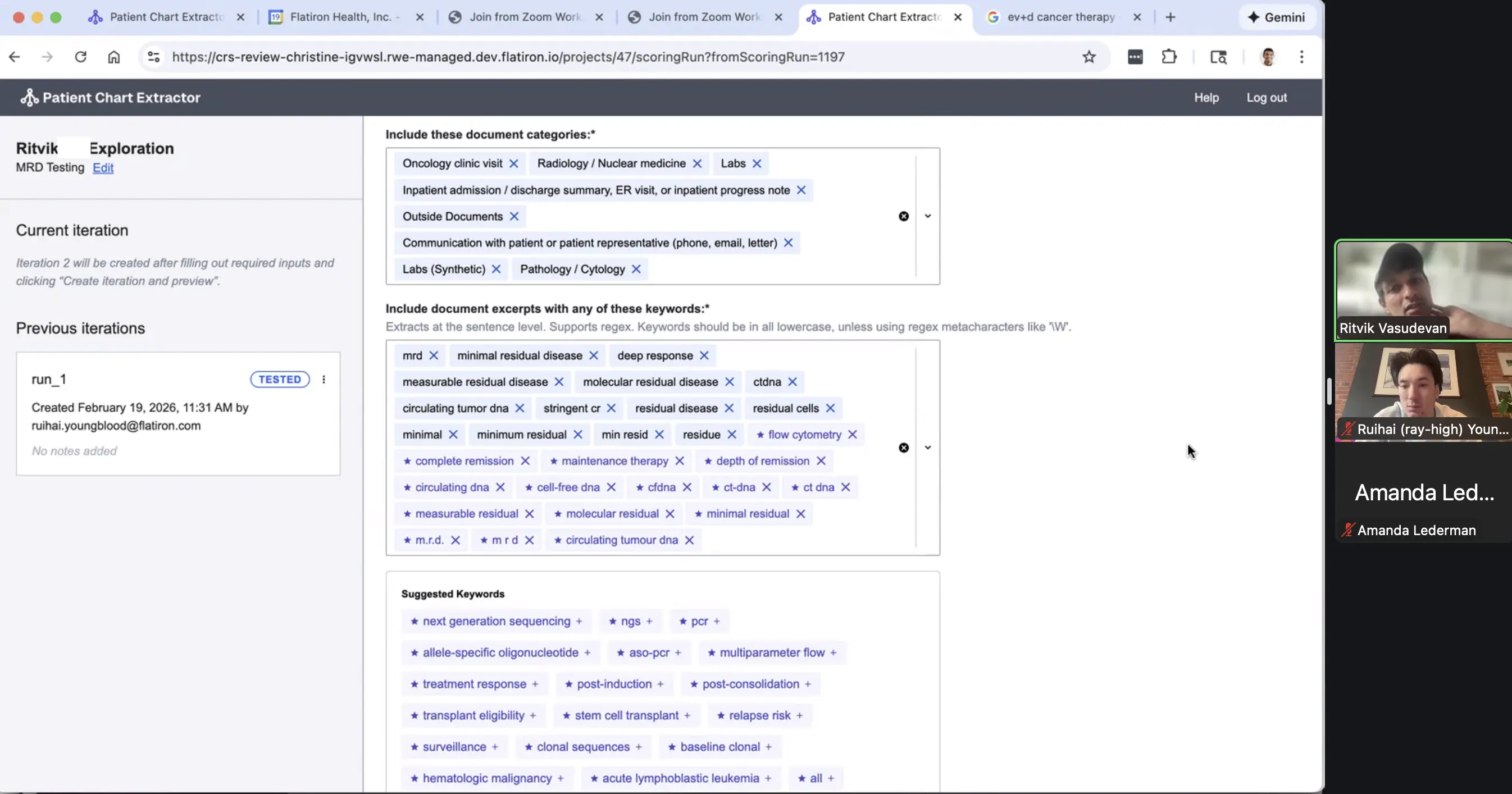
Task: Click the Gemini sparkle icon
Action: pyautogui.click(x=1253, y=17)
